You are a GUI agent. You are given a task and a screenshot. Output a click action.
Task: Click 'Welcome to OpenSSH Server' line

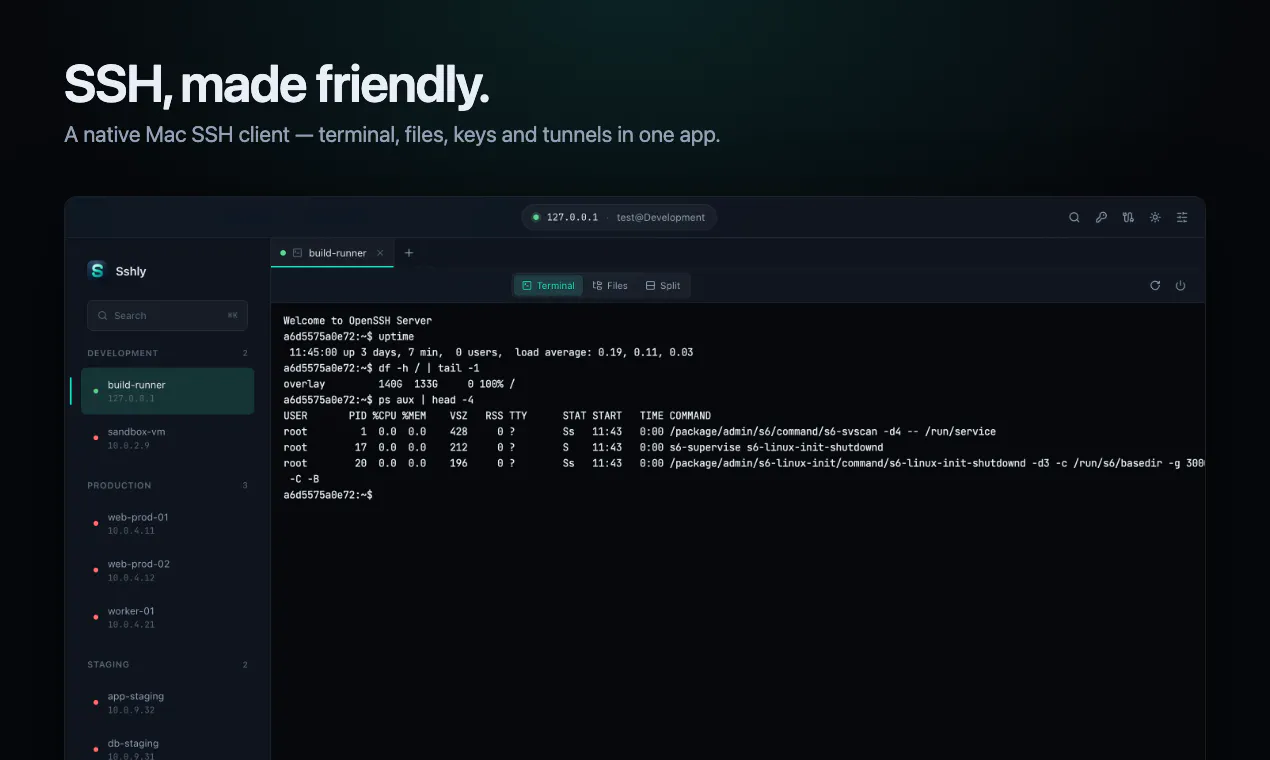click(357, 320)
